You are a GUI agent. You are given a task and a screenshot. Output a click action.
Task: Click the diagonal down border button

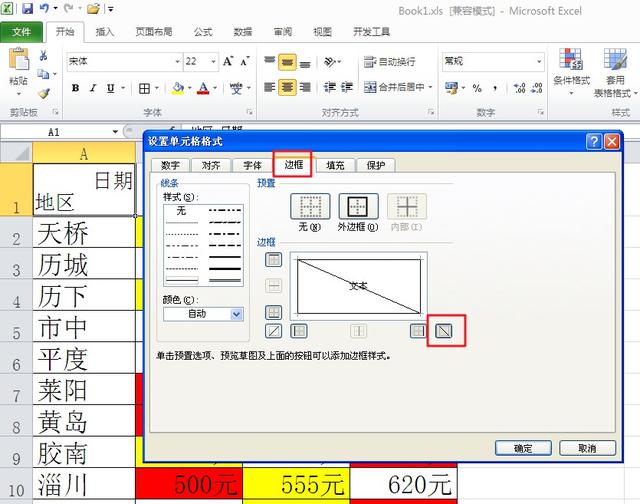pyautogui.click(x=444, y=331)
